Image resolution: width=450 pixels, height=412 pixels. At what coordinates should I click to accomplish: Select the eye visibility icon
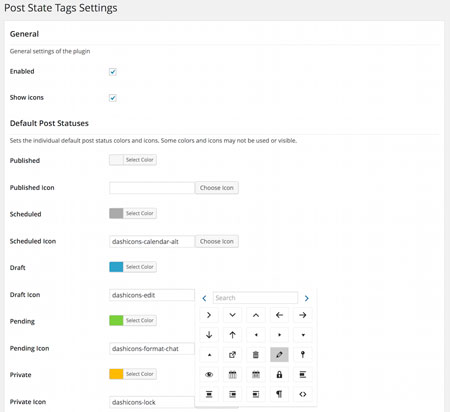pyautogui.click(x=209, y=375)
